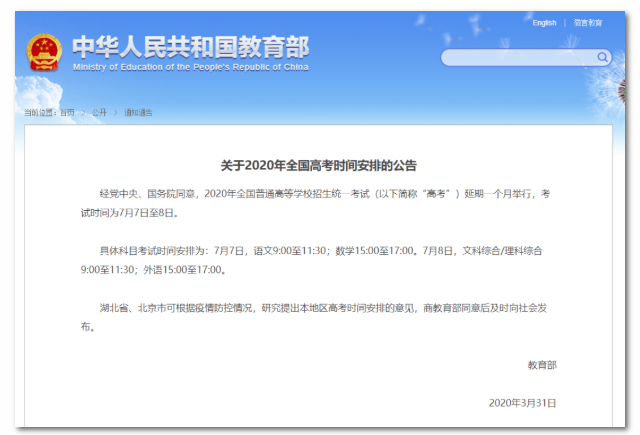Open 公开 in the breadcrumb trail
The width and height of the screenshot is (640, 435).
(99, 112)
